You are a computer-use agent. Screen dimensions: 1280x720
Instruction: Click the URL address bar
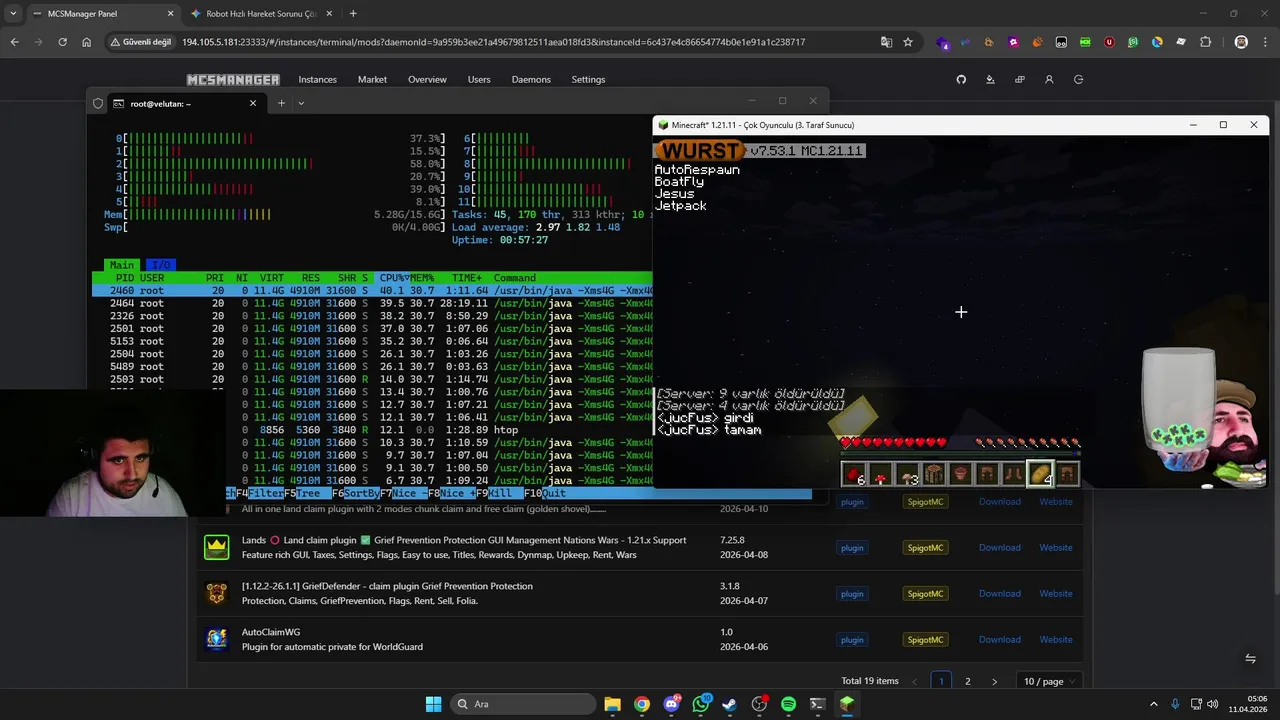coord(492,42)
